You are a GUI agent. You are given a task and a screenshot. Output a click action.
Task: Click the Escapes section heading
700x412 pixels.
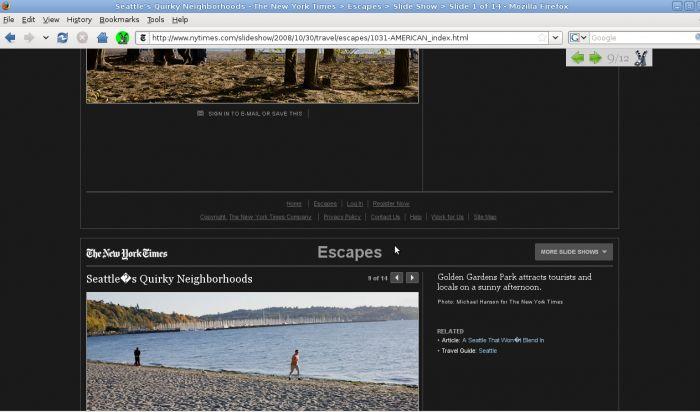[x=350, y=252]
